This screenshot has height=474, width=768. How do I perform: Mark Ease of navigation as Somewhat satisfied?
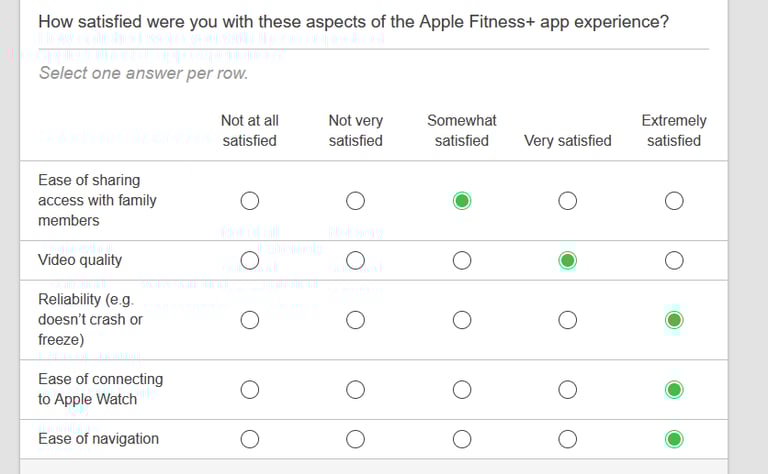462,439
